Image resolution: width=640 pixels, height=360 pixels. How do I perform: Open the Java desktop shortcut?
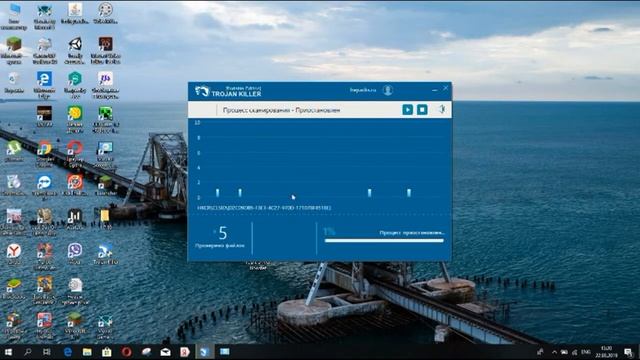tap(75, 13)
